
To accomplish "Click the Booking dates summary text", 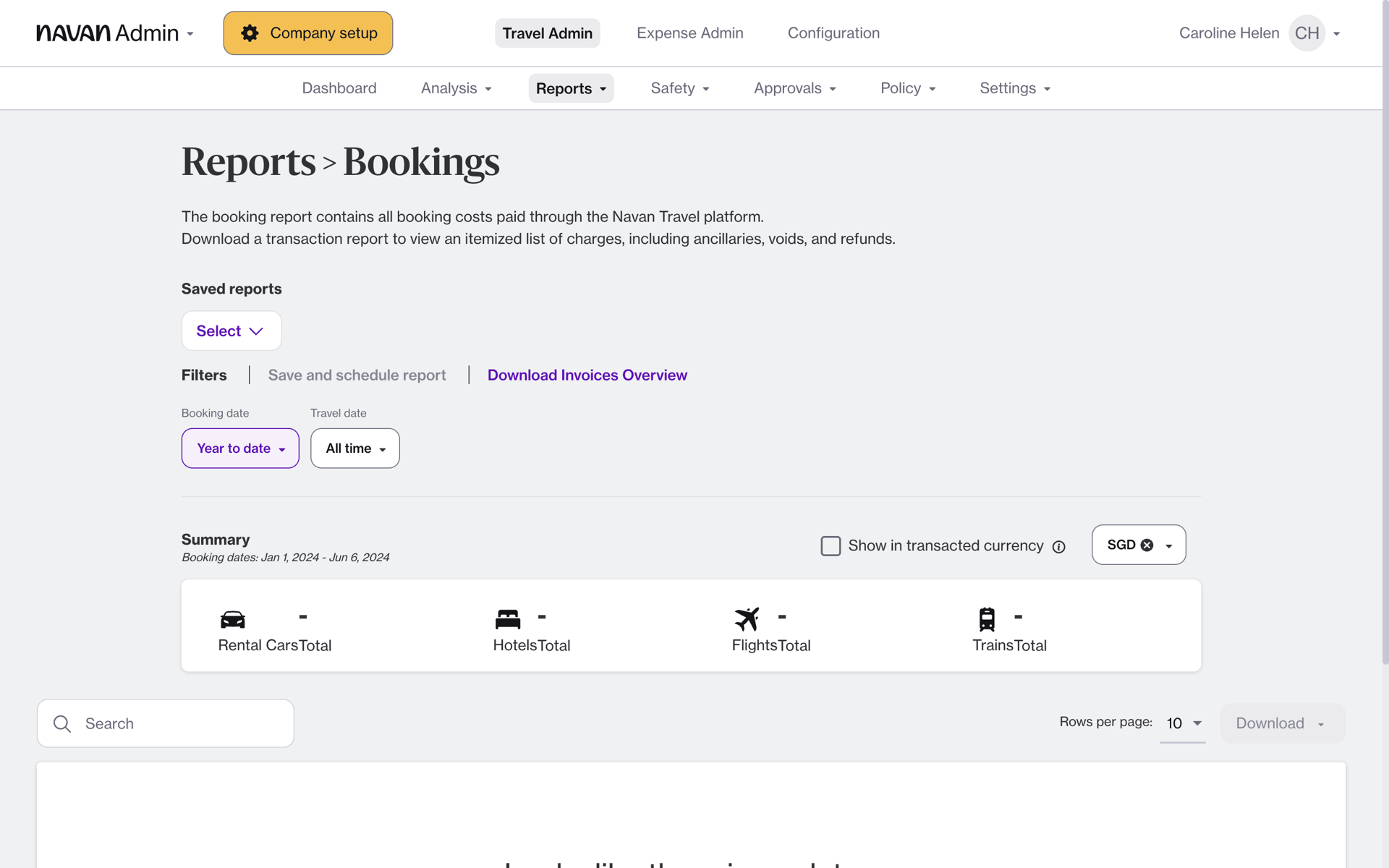I will pyautogui.click(x=285, y=558).
